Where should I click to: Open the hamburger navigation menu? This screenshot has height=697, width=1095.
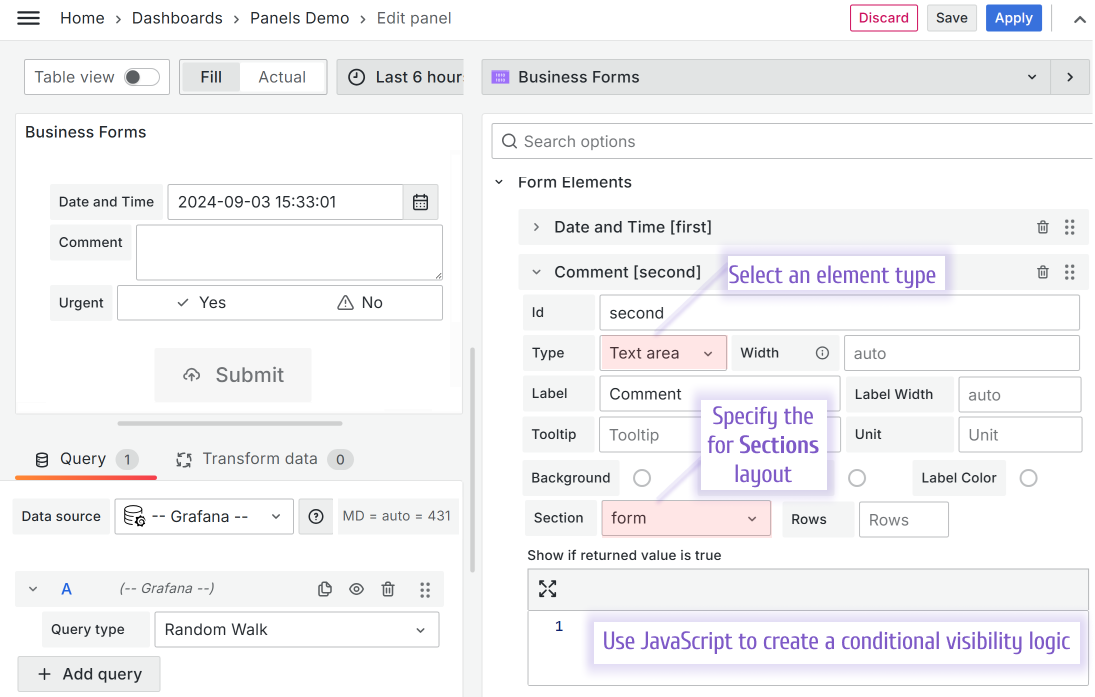(28, 18)
